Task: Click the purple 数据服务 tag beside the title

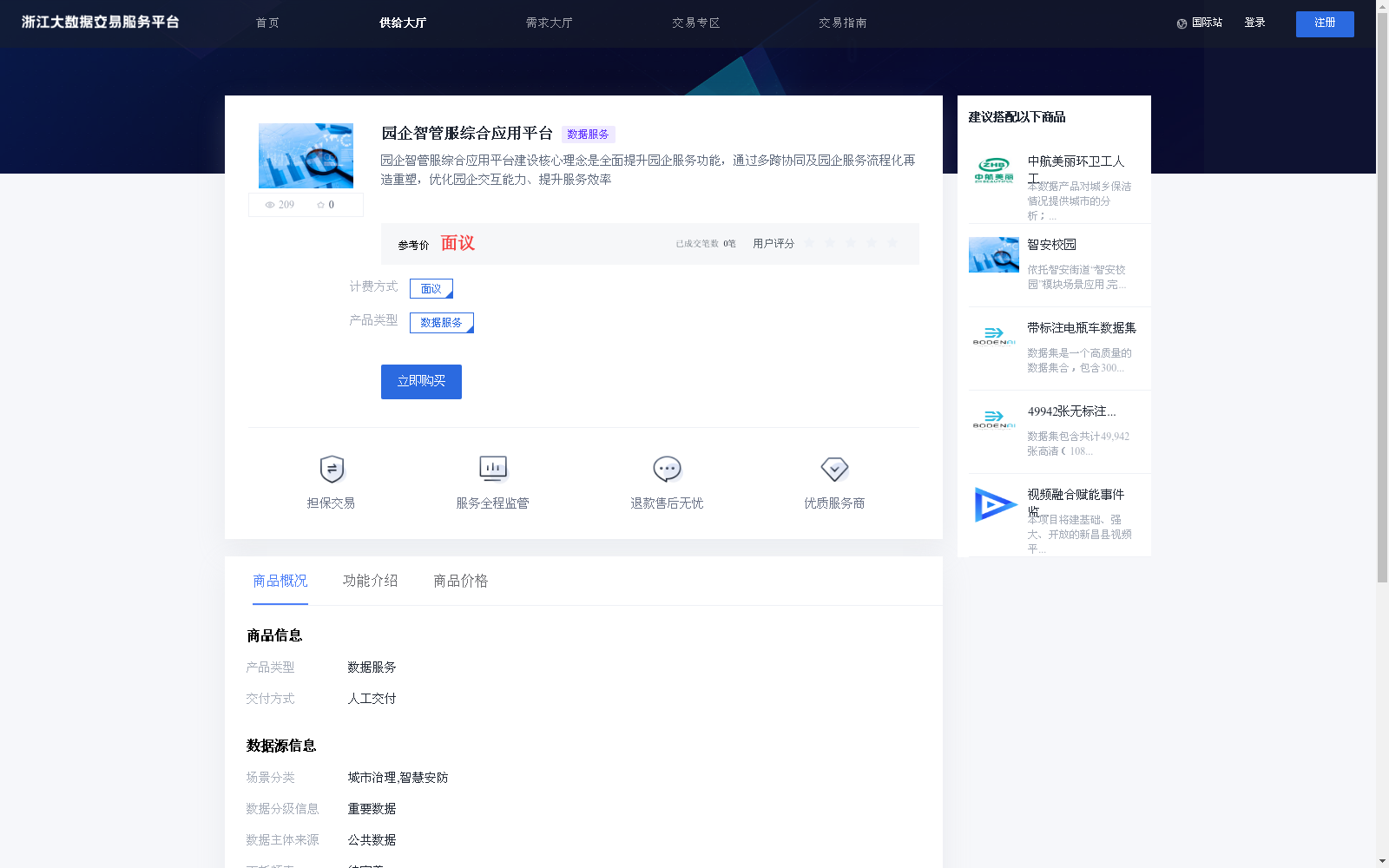Action: coord(588,135)
